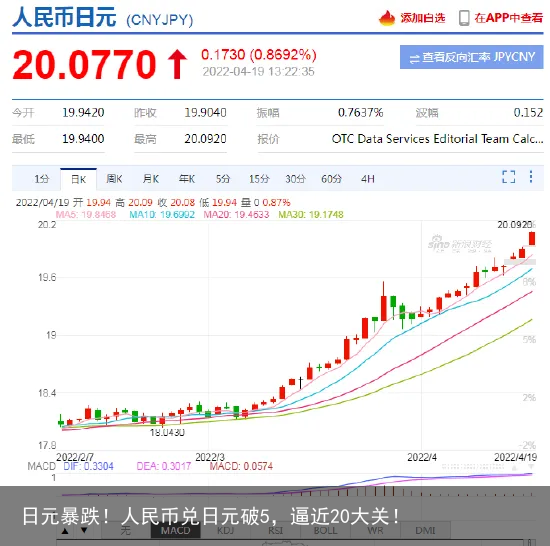Select the DMI indicator tab
Screen dimensions: 550x546
click(425, 530)
